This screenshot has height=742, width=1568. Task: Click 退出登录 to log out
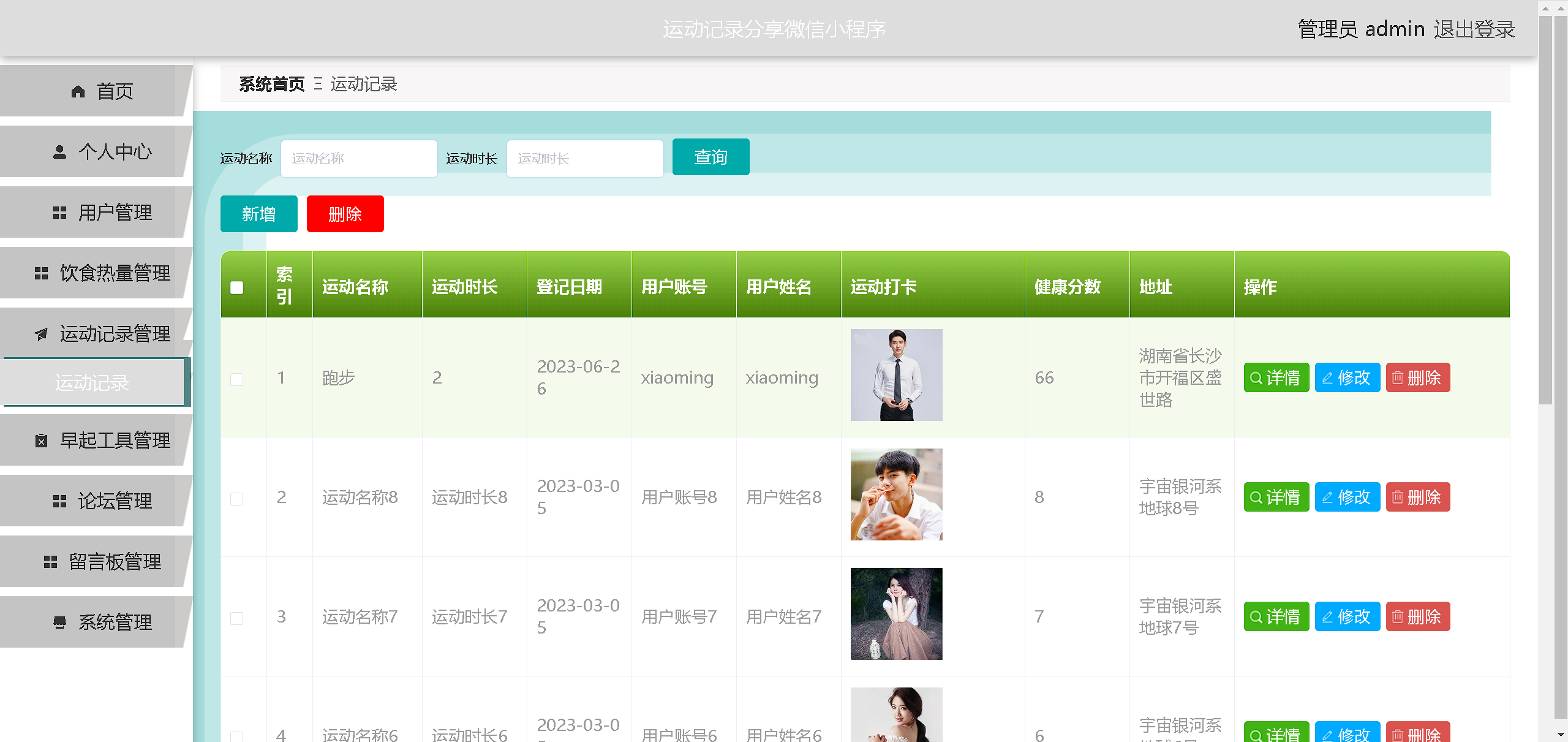1474,29
